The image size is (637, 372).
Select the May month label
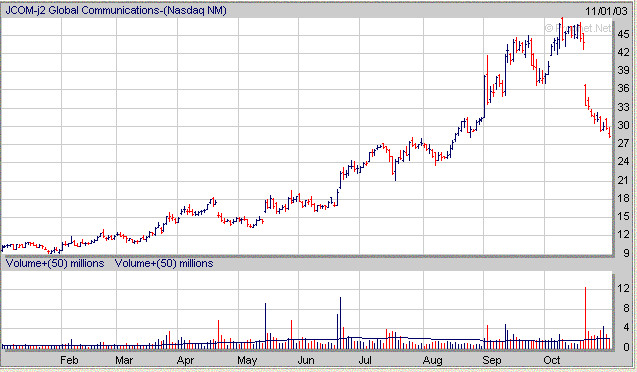coord(247,360)
